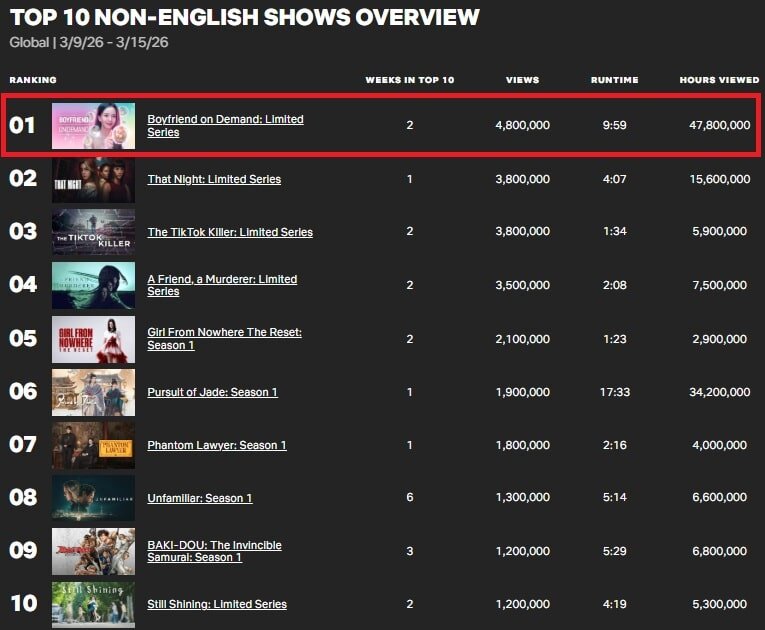765x630 pixels.
Task: Click the runtime value 4:07
Action: [x=615, y=179]
